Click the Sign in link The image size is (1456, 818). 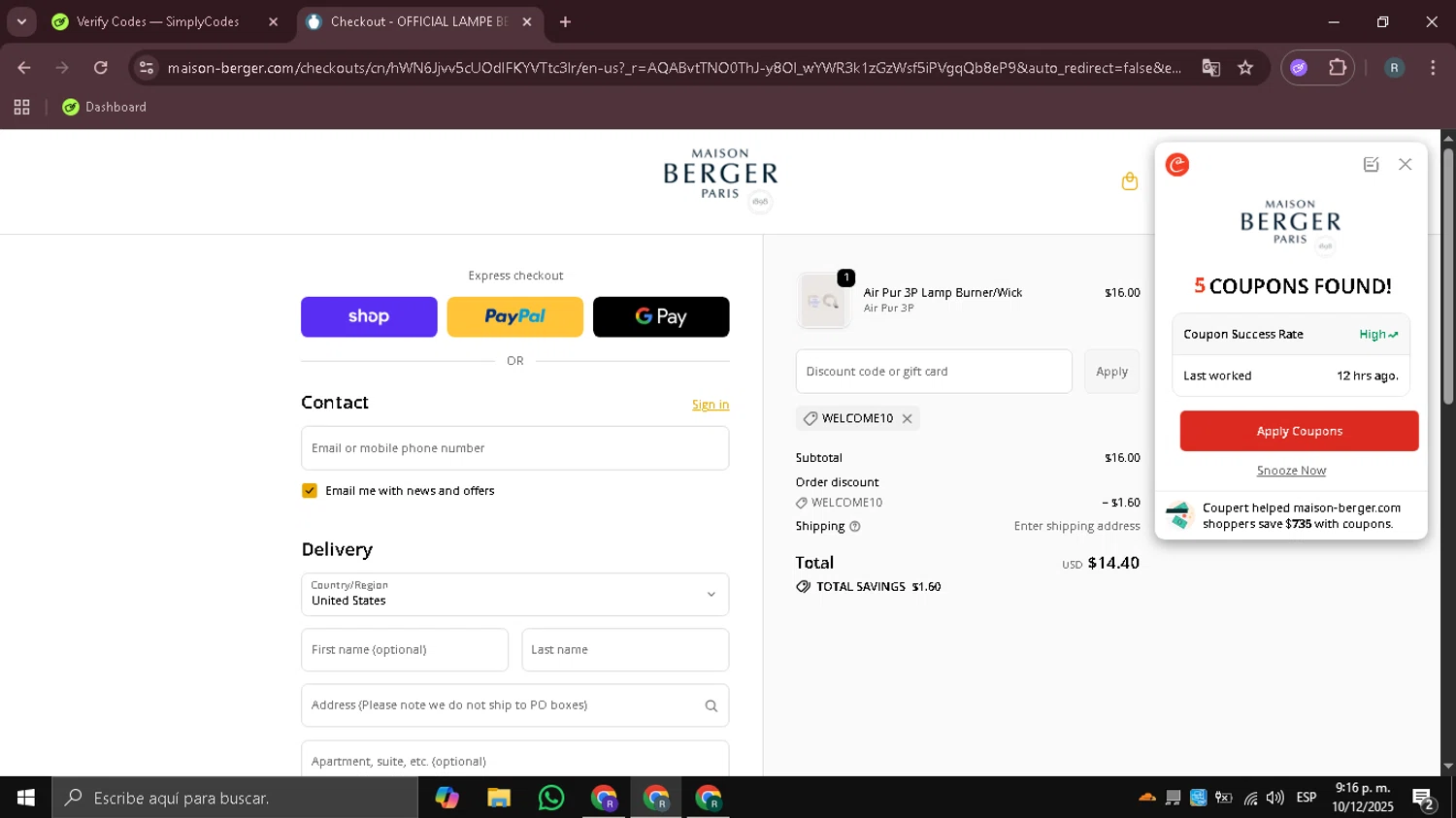click(x=711, y=405)
